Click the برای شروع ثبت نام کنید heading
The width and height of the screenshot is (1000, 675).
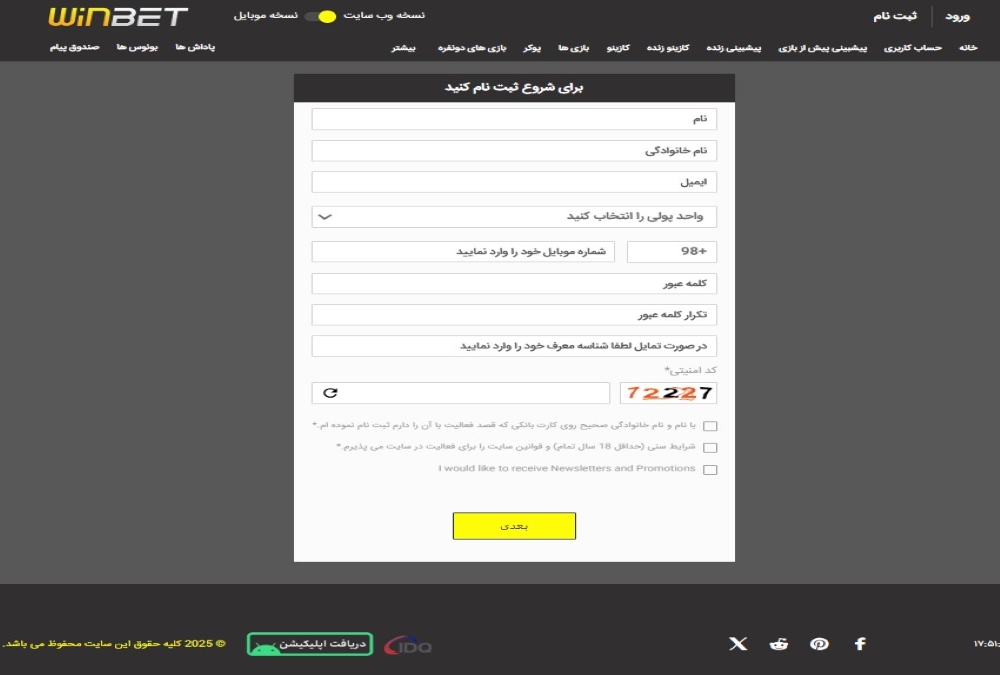click(x=514, y=87)
